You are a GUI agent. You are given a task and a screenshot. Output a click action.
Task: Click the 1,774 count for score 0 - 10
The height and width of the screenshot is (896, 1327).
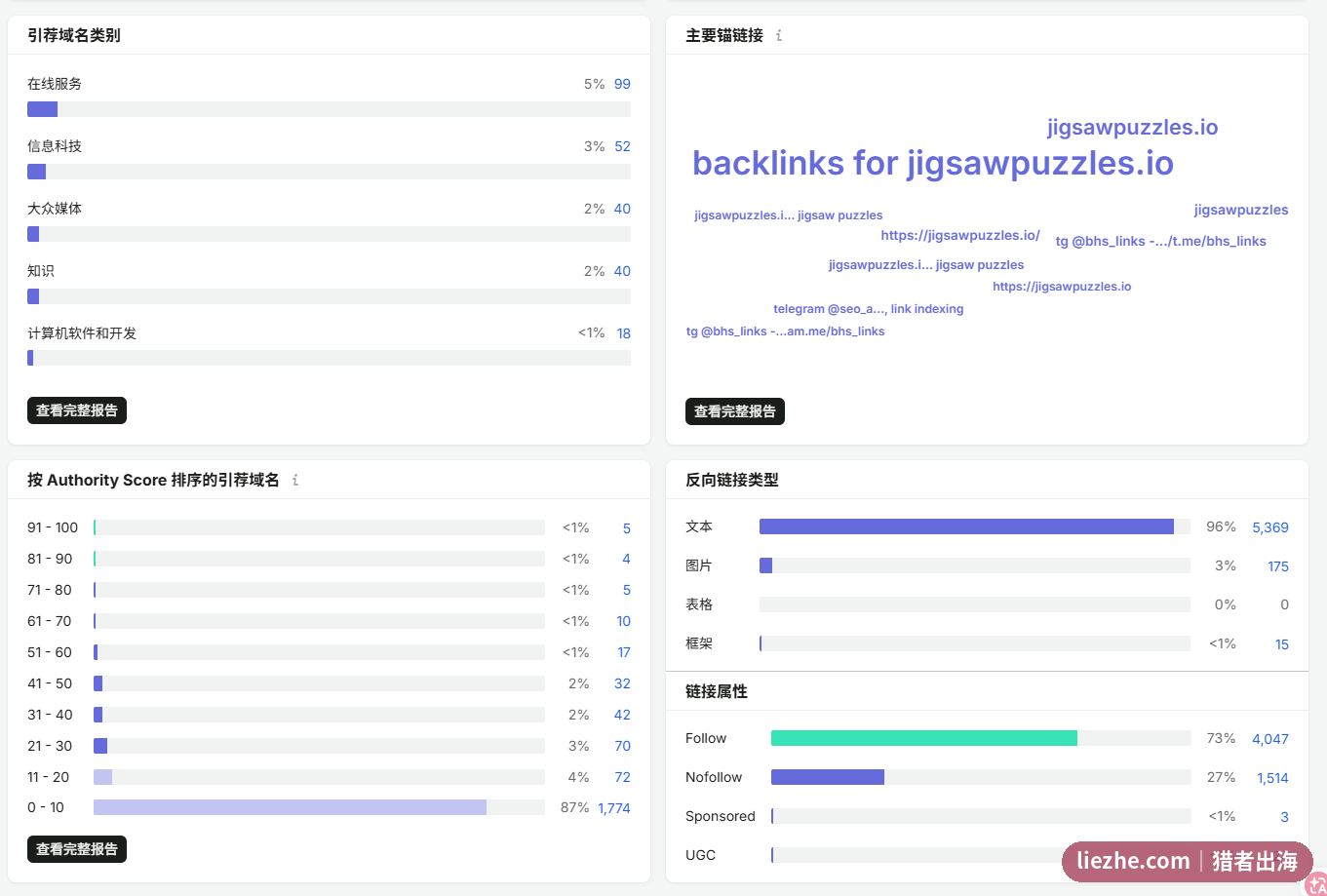[x=614, y=808]
